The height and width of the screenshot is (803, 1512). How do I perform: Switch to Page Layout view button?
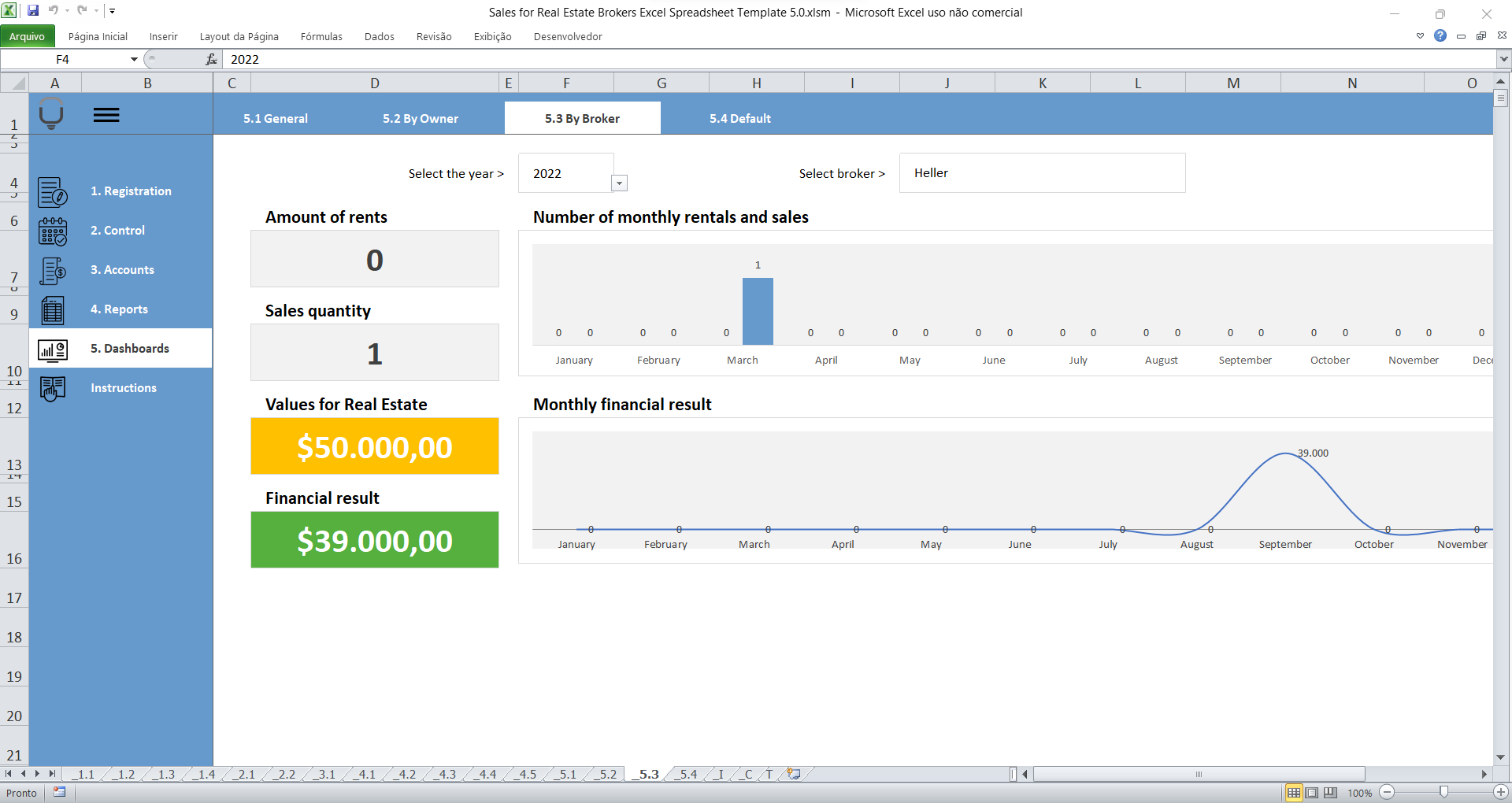click(1312, 793)
